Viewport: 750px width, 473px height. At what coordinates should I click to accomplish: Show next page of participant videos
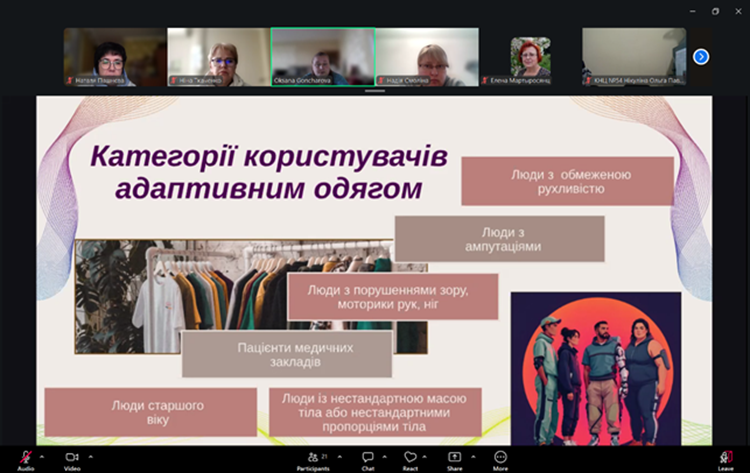[701, 57]
